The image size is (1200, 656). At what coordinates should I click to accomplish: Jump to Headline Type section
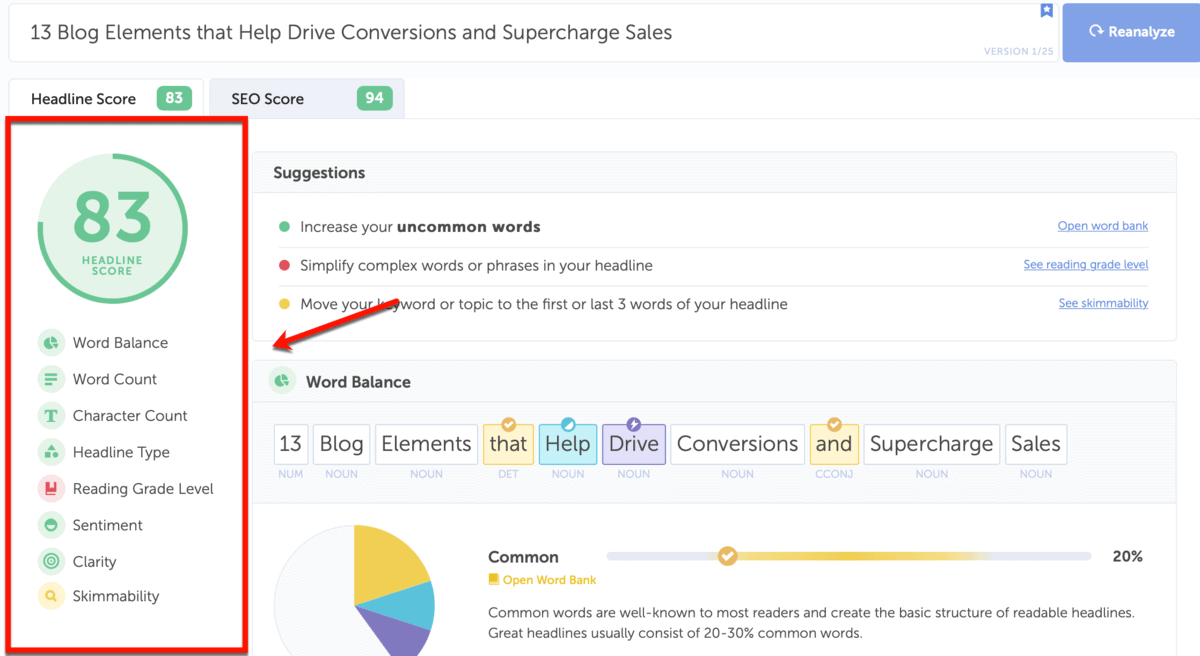click(121, 452)
